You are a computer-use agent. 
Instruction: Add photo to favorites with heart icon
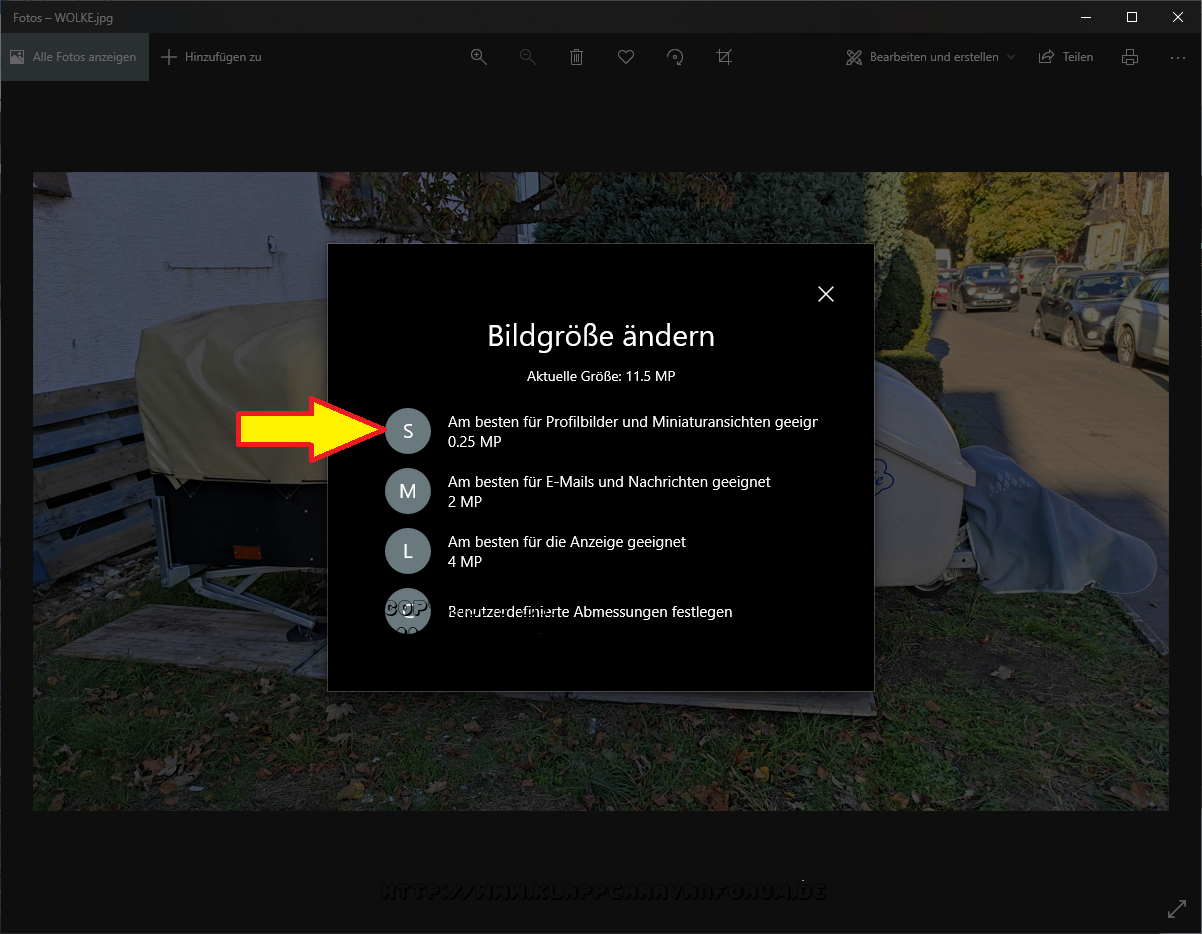[626, 57]
